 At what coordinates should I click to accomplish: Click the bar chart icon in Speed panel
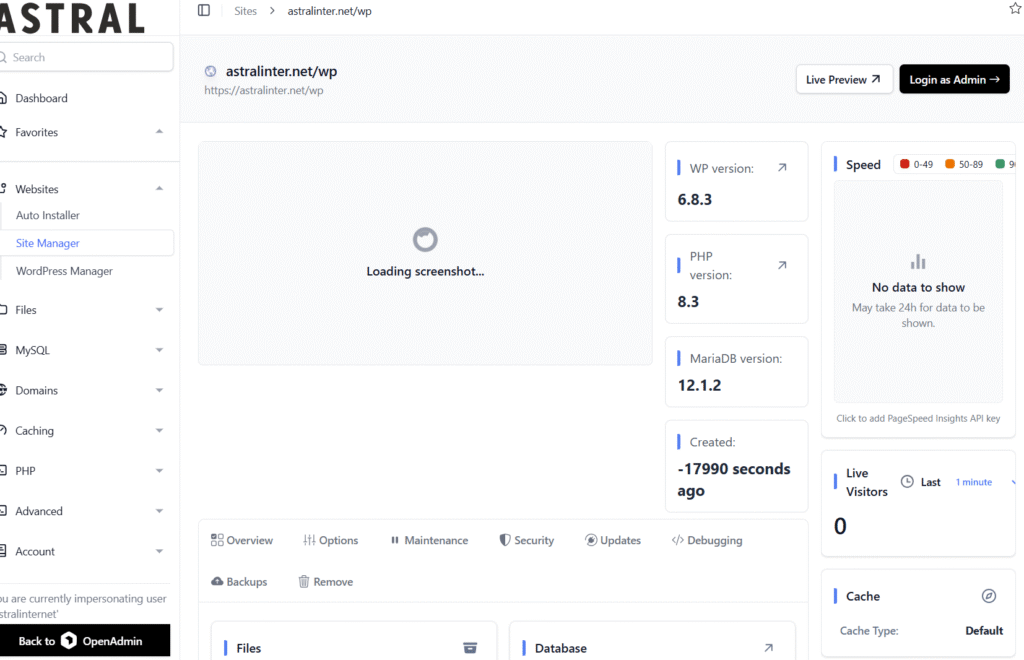pos(918,262)
